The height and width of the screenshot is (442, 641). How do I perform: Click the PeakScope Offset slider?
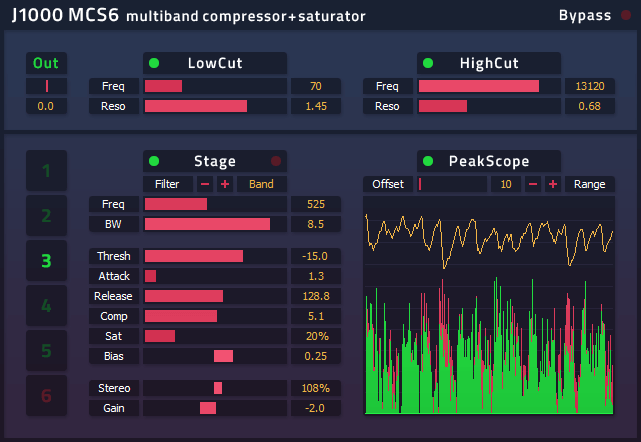point(452,184)
